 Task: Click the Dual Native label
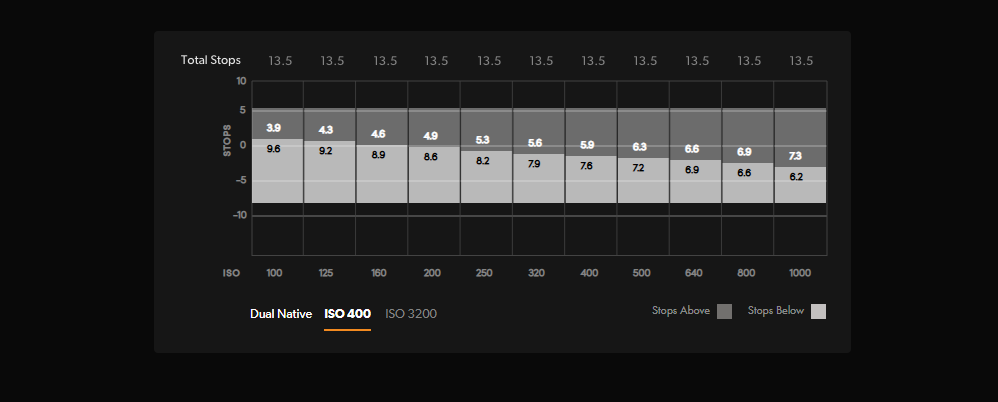coord(281,314)
